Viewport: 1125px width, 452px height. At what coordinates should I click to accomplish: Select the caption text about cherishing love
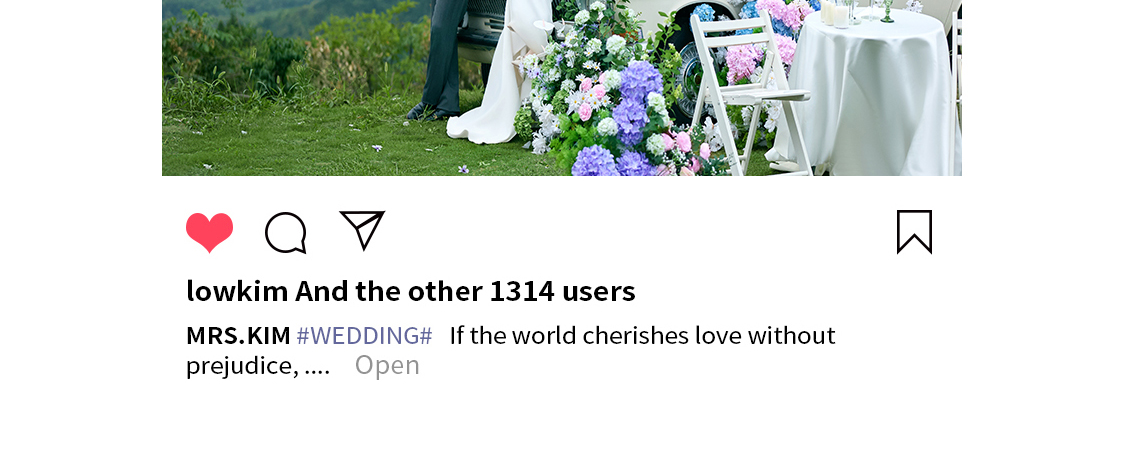pos(511,350)
